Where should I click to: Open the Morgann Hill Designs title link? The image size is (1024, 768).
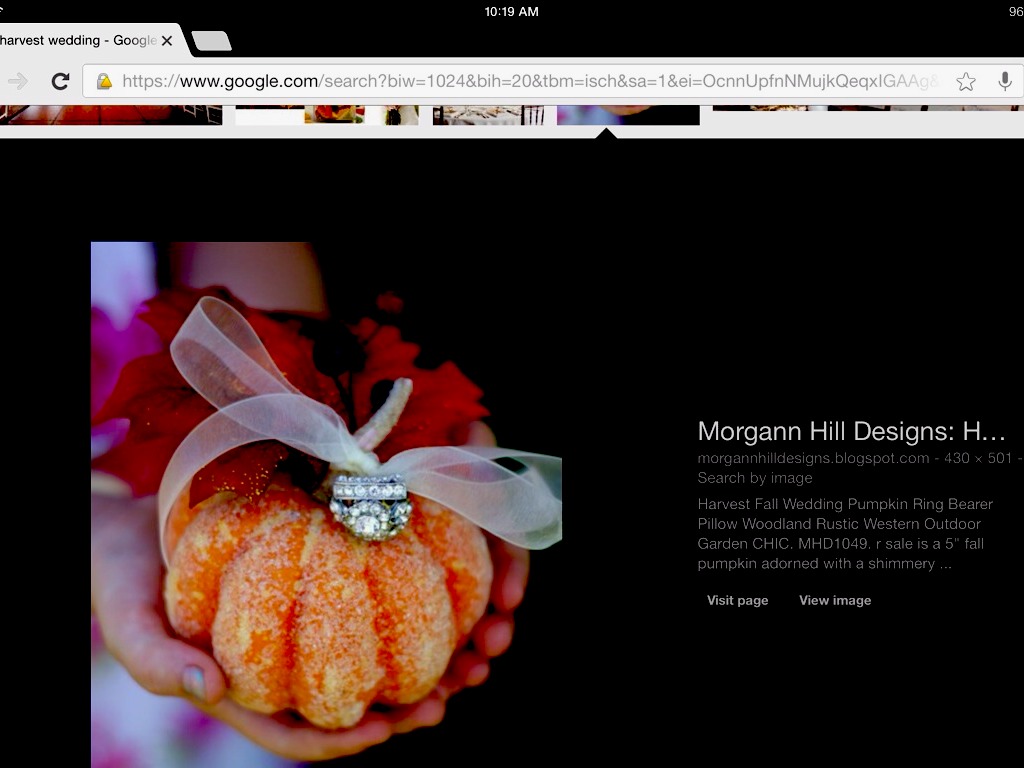pos(851,431)
